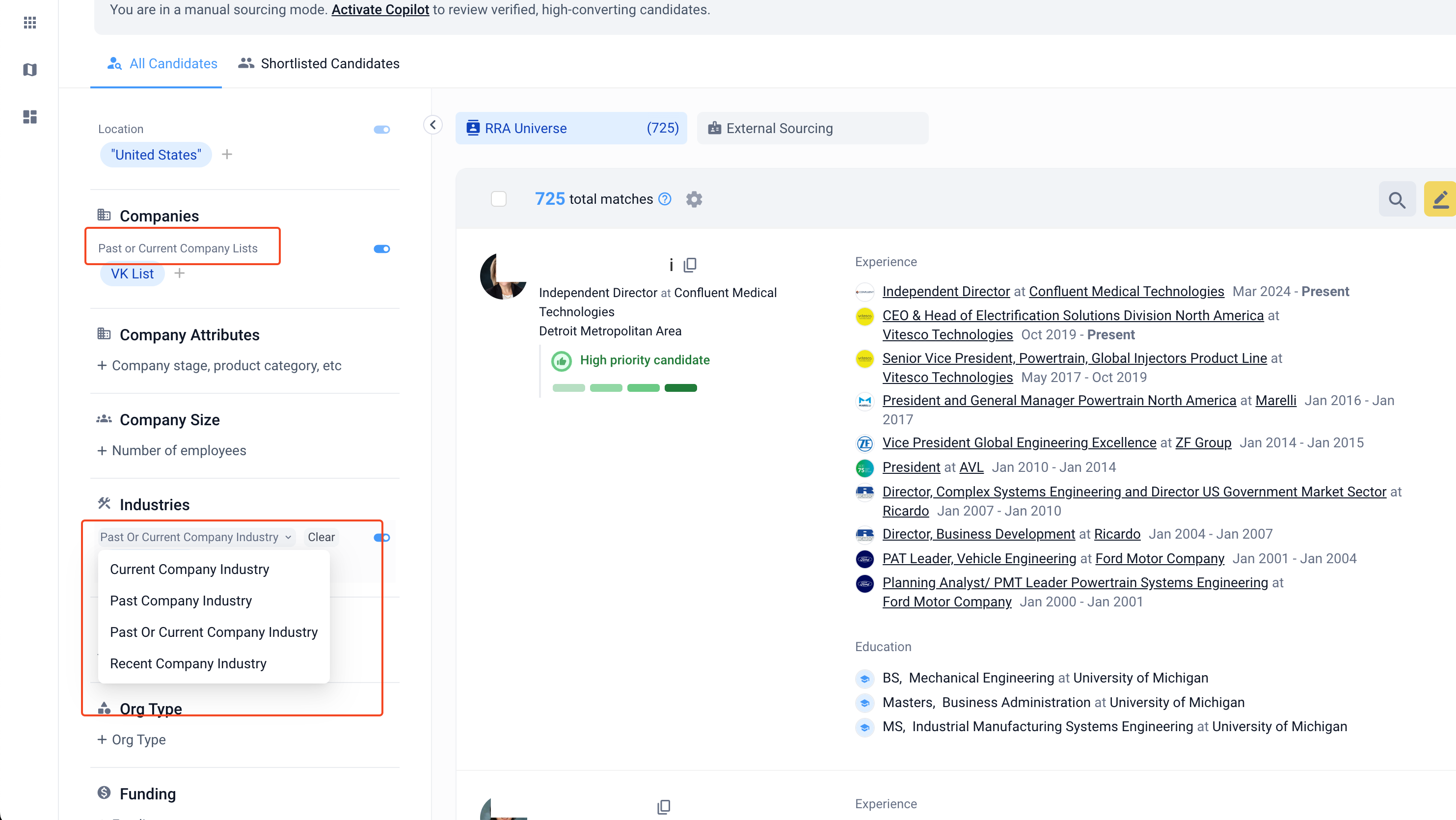The height and width of the screenshot is (820, 1456).
Task: Click the Activate Copilot link
Action: click(x=380, y=10)
